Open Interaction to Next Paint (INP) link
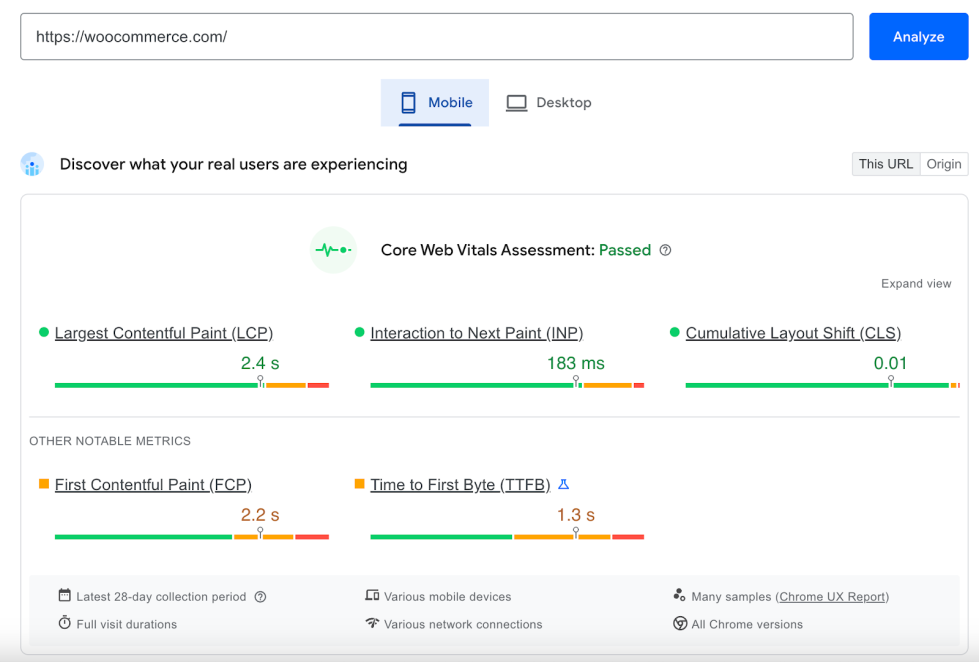Image resolution: width=979 pixels, height=662 pixels. [476, 333]
